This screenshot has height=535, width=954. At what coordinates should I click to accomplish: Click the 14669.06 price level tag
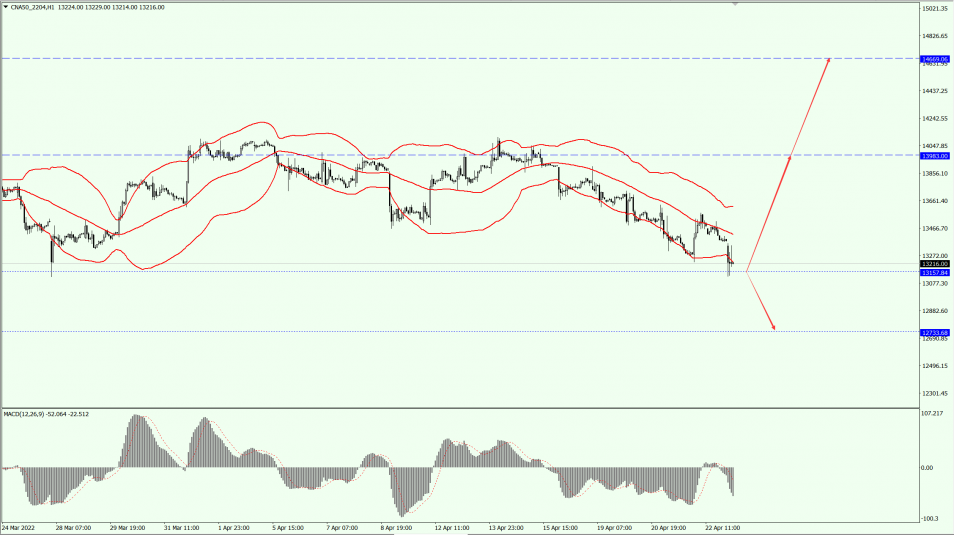[934, 59]
